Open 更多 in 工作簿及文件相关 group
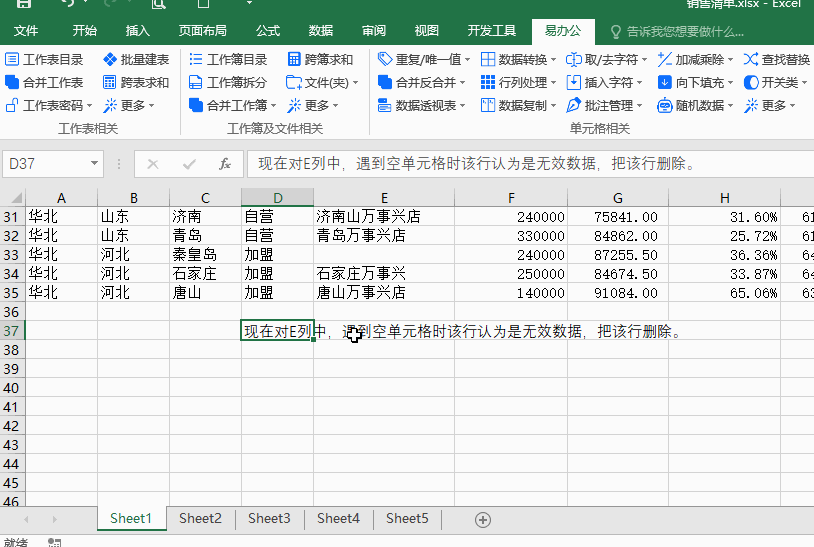This screenshot has height=547, width=814. (313, 105)
